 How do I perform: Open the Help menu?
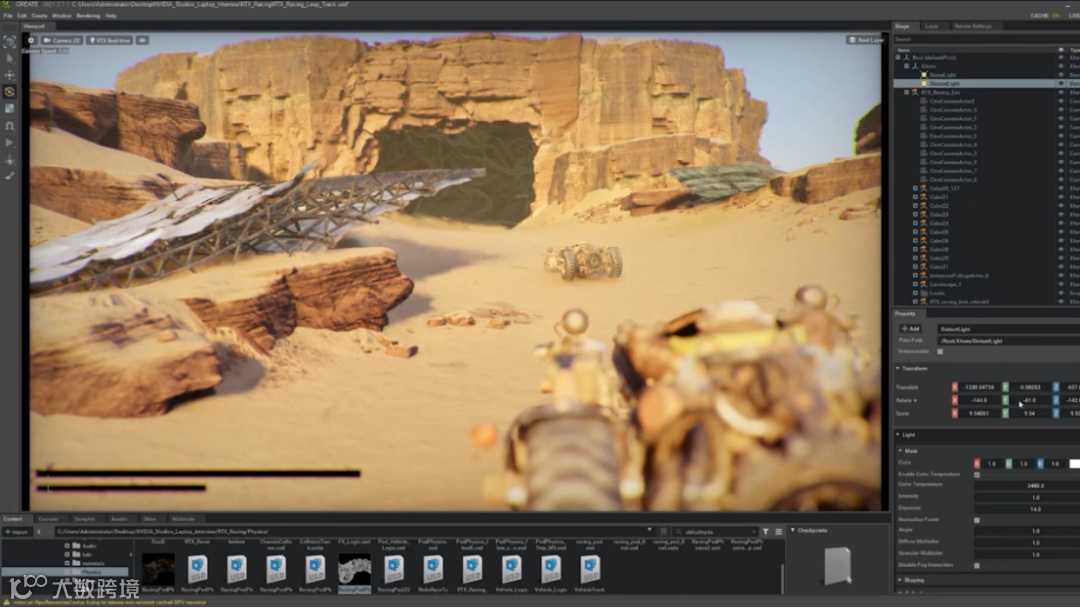pyautogui.click(x=110, y=15)
